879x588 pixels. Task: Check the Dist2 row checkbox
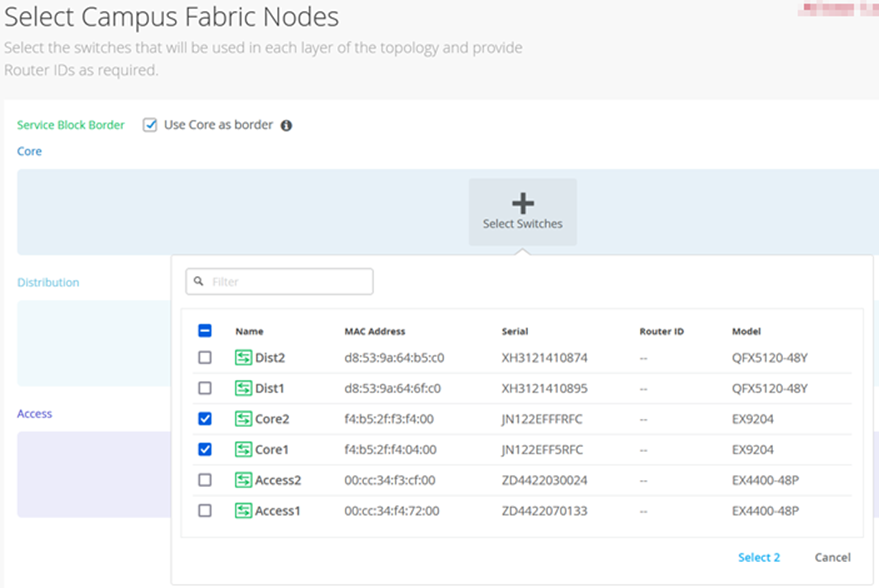point(205,357)
